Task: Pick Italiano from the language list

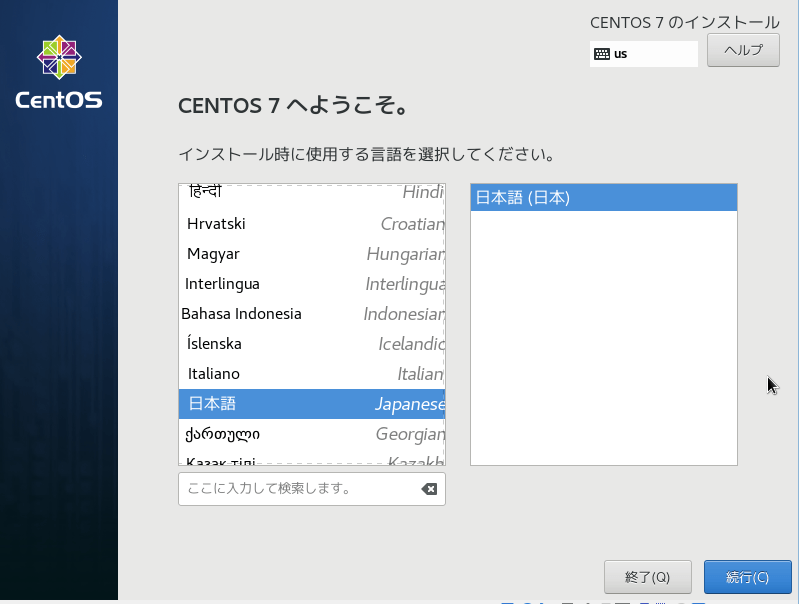Action: [x=312, y=374]
